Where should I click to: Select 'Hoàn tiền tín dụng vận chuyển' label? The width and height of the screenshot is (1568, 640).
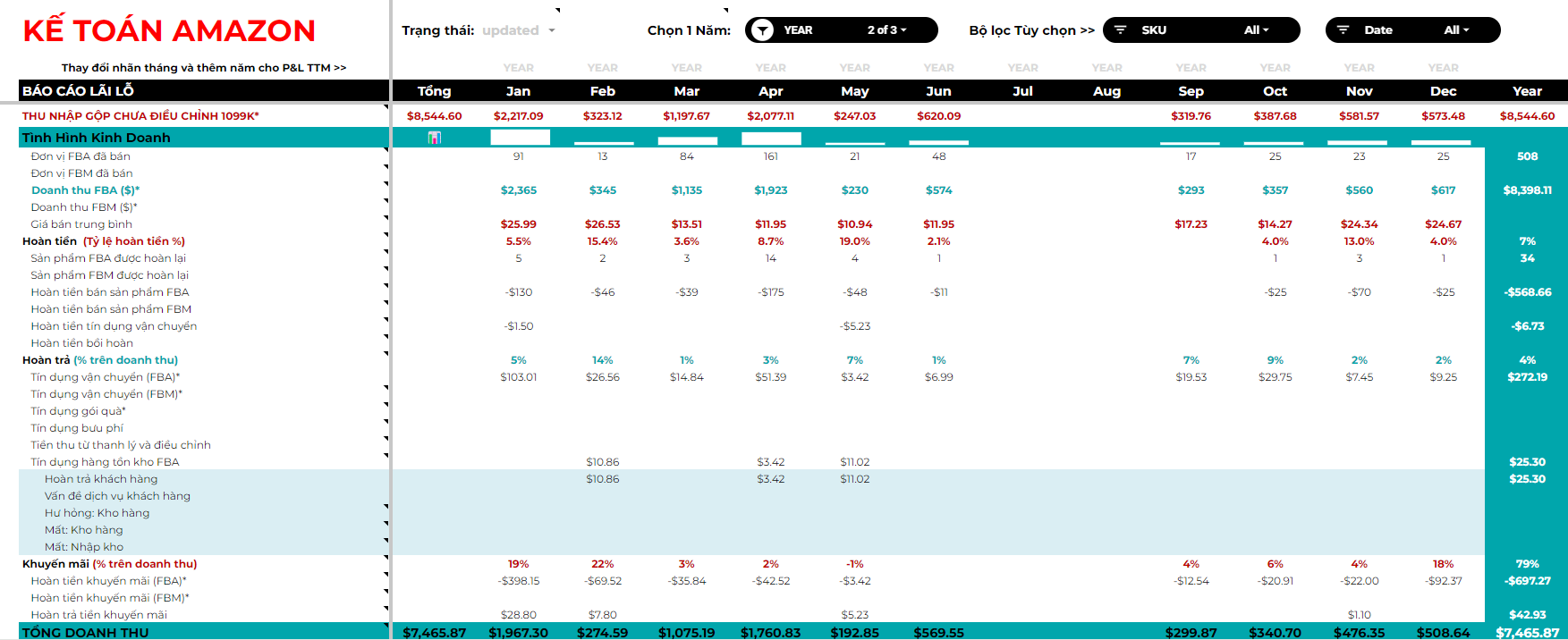click(x=114, y=326)
